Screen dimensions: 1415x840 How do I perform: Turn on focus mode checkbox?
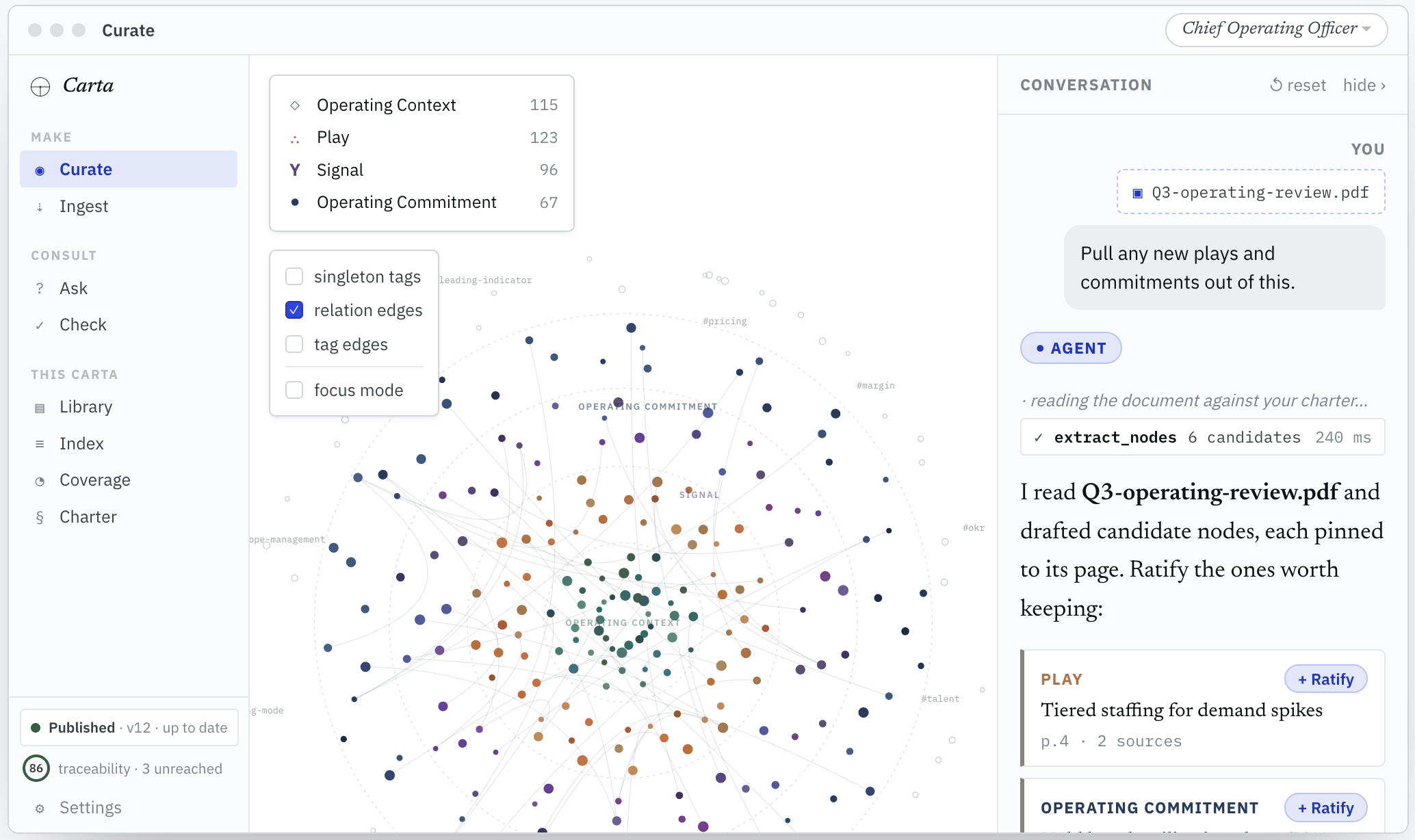point(294,390)
